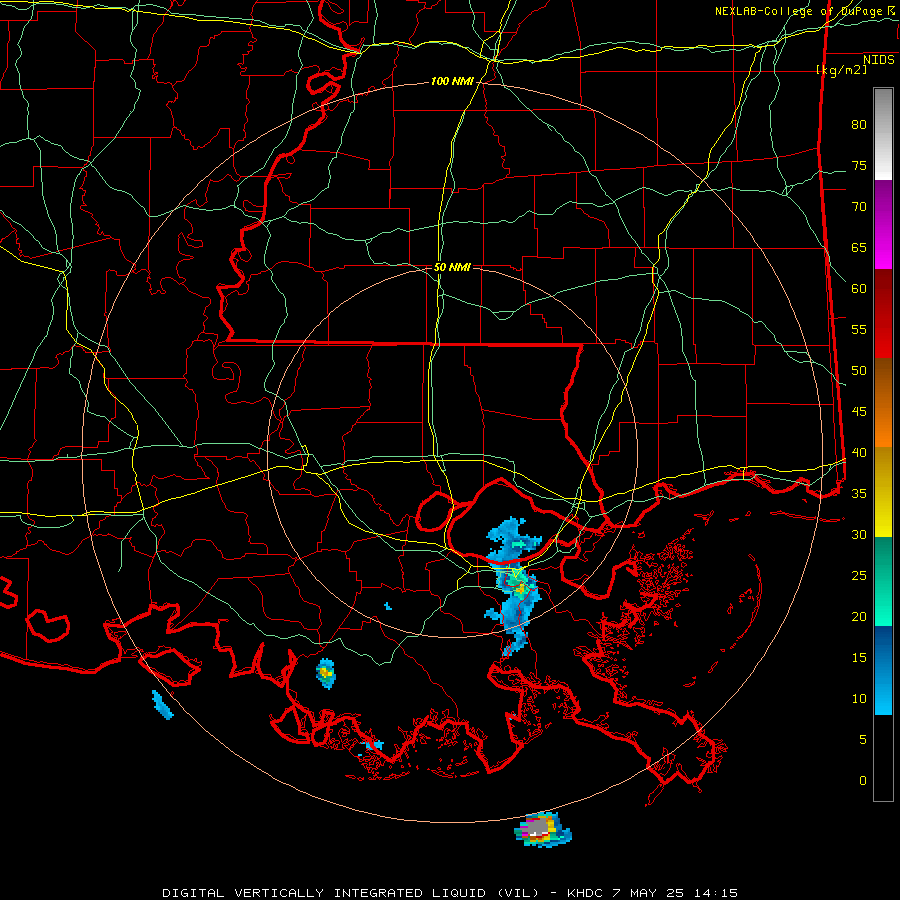Click the 10 value on the color scale
The width and height of the screenshot is (900, 900).
point(859,699)
